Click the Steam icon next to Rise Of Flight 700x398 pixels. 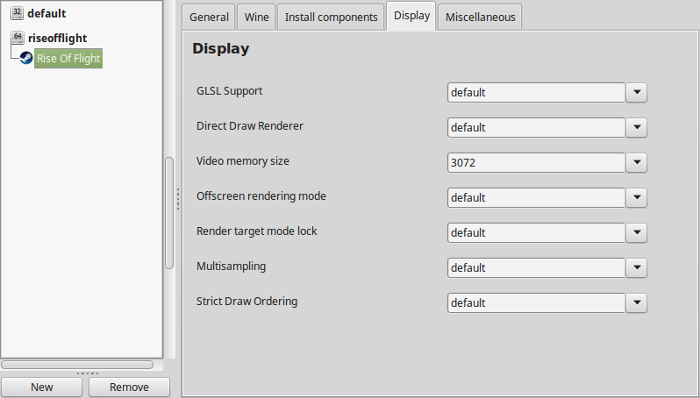tap(26, 58)
